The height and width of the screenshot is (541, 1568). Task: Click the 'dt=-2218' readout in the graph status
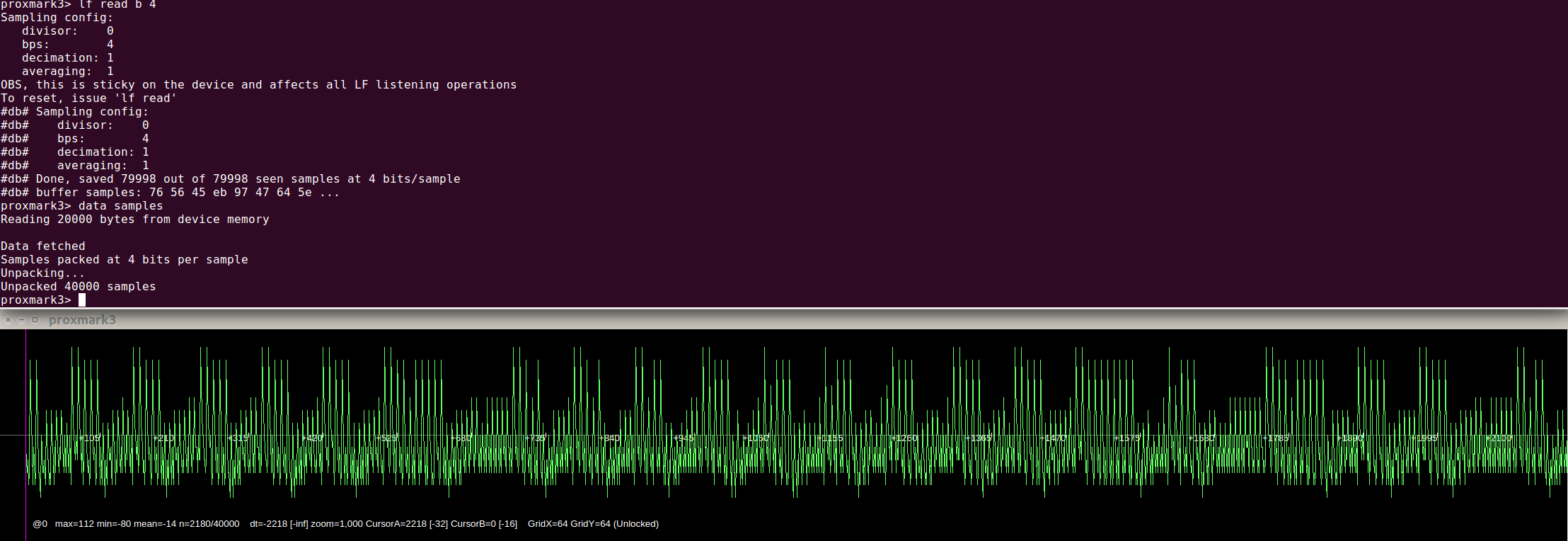coord(269,524)
